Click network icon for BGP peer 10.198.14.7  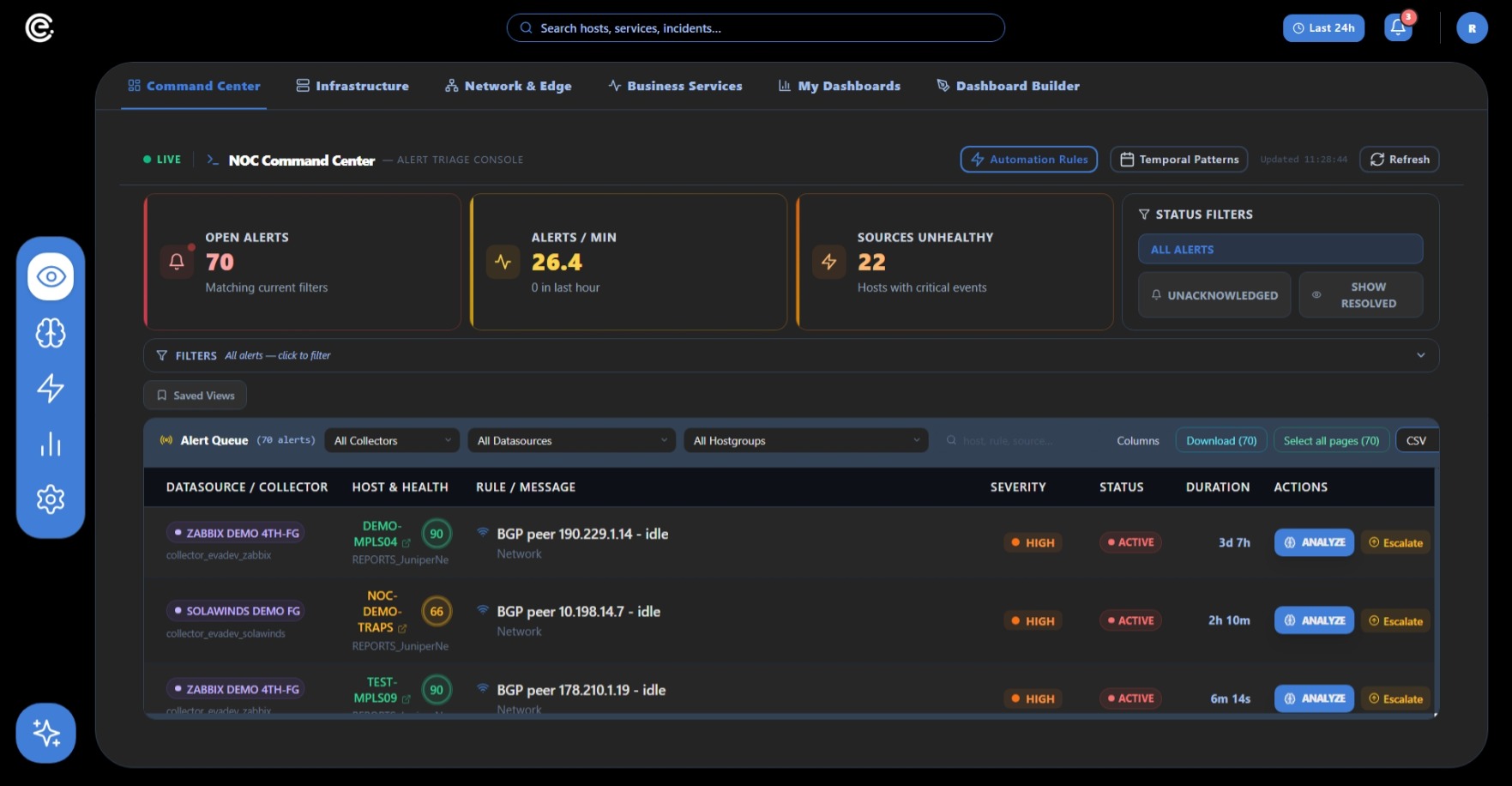point(483,610)
